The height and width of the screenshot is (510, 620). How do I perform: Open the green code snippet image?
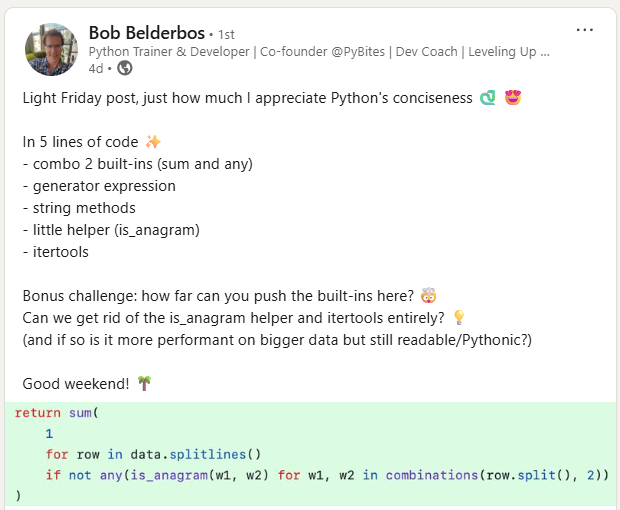coord(310,455)
